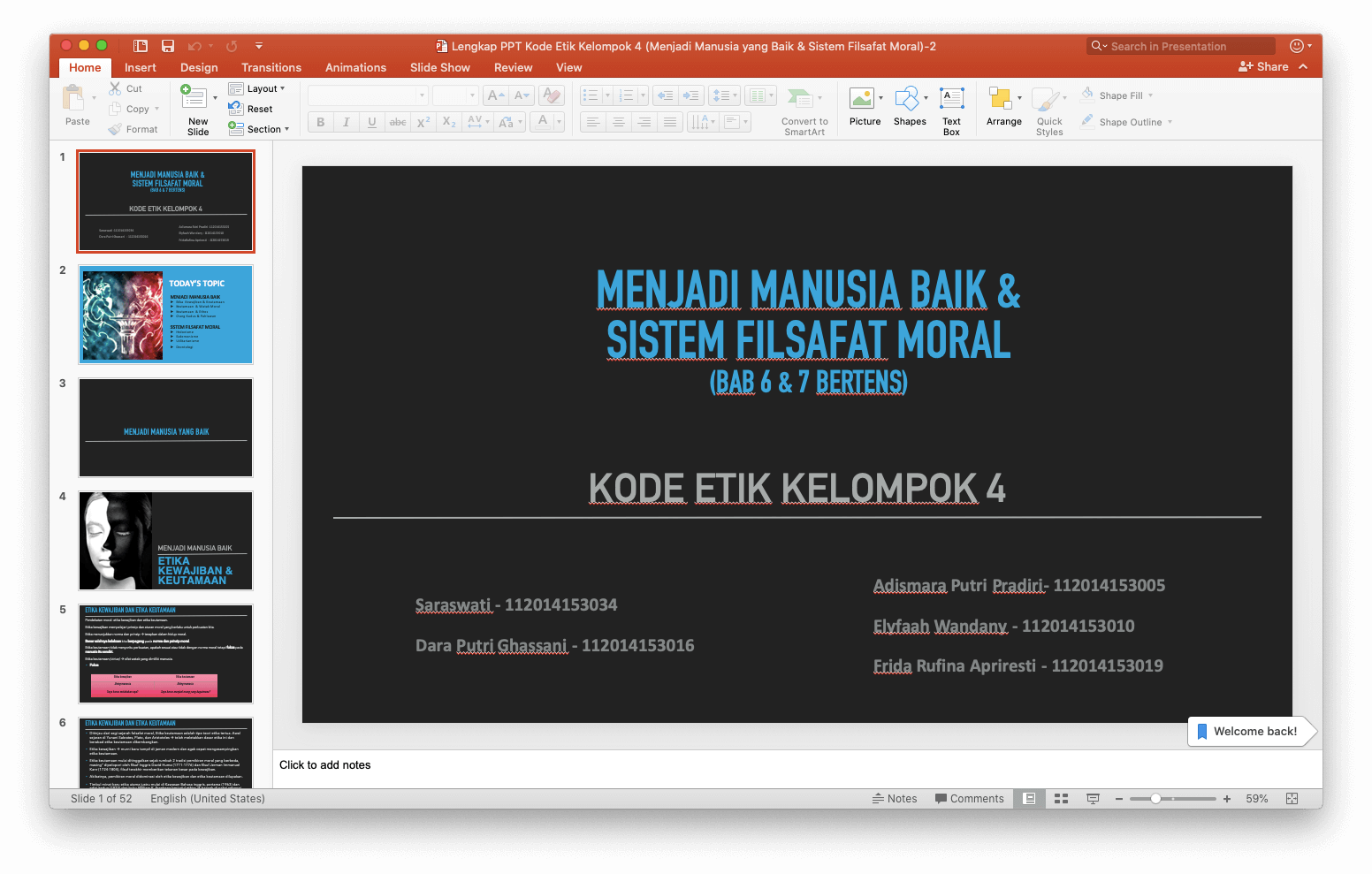Toggle bold formatting
This screenshot has width=1372, height=874.
click(x=321, y=122)
